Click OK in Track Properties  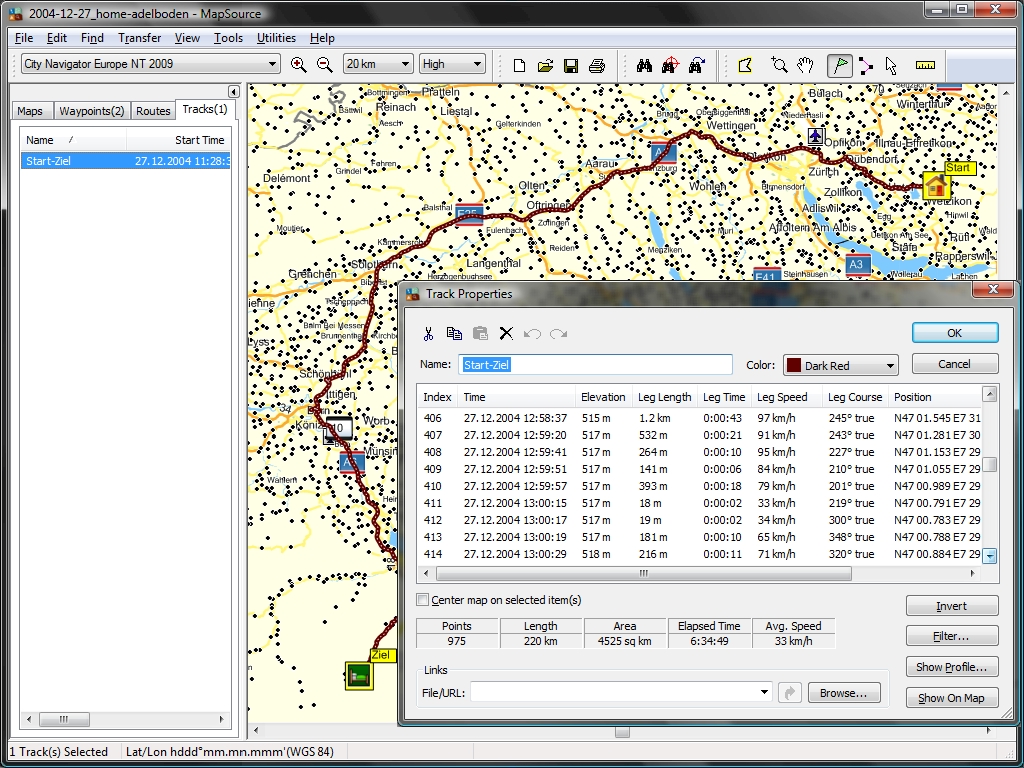(x=955, y=332)
